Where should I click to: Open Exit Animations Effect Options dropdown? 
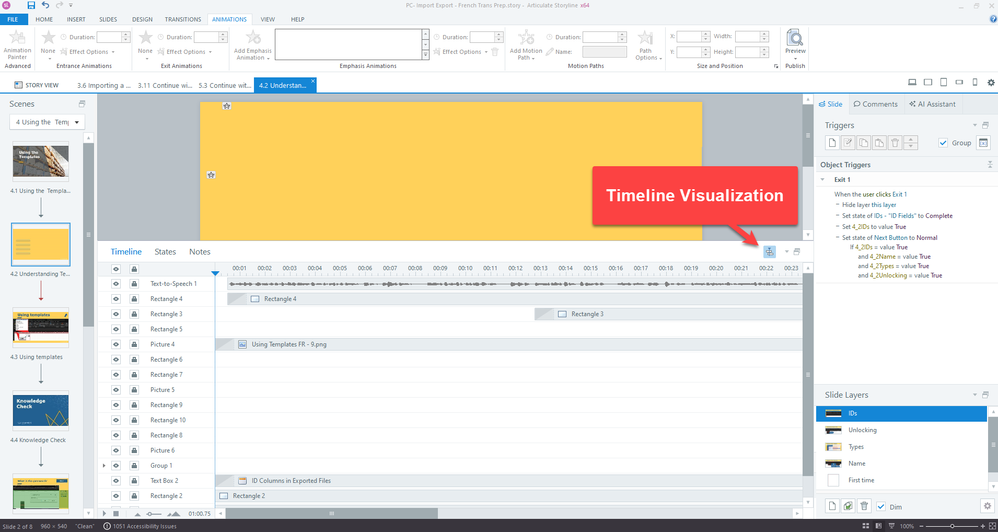click(x=186, y=52)
